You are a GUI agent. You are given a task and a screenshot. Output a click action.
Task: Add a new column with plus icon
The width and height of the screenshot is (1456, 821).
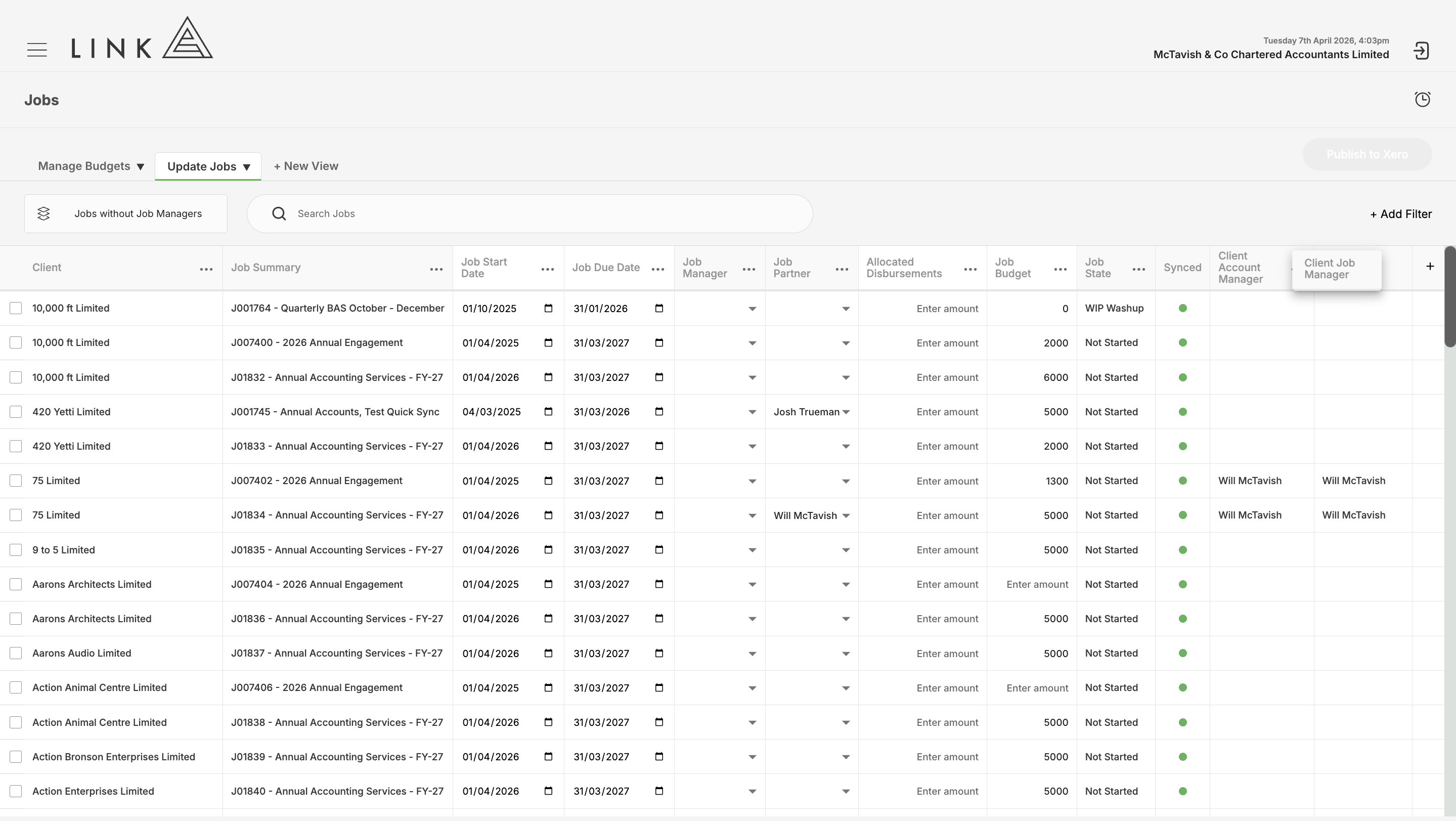click(x=1430, y=266)
